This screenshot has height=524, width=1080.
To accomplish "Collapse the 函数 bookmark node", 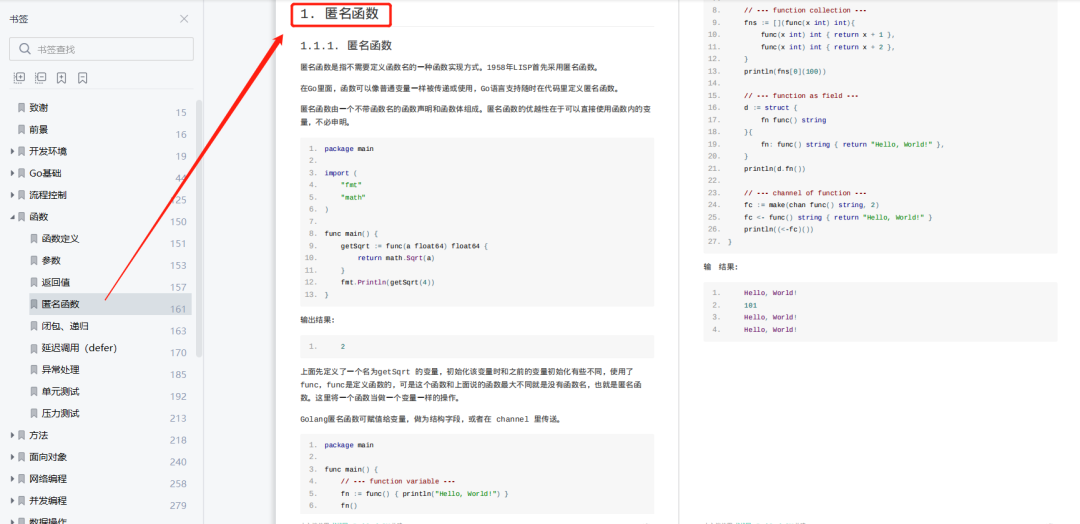I will point(11,217).
